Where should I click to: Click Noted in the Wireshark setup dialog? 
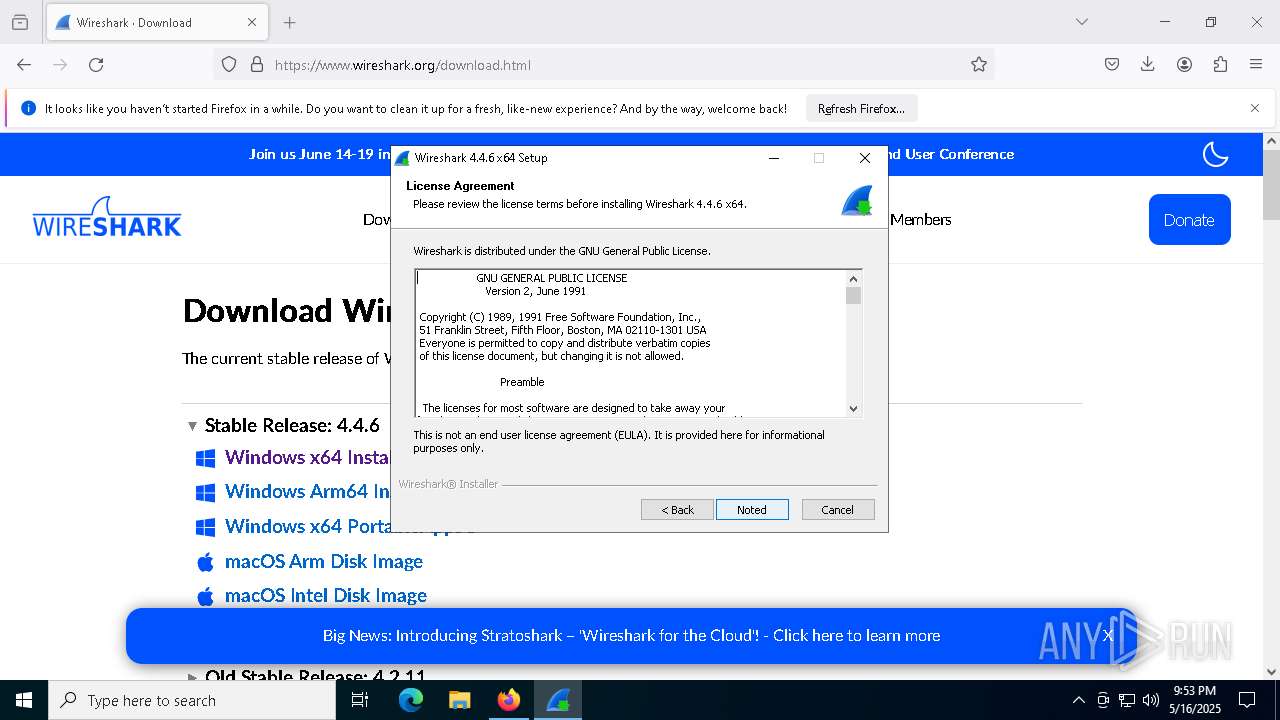pos(752,510)
